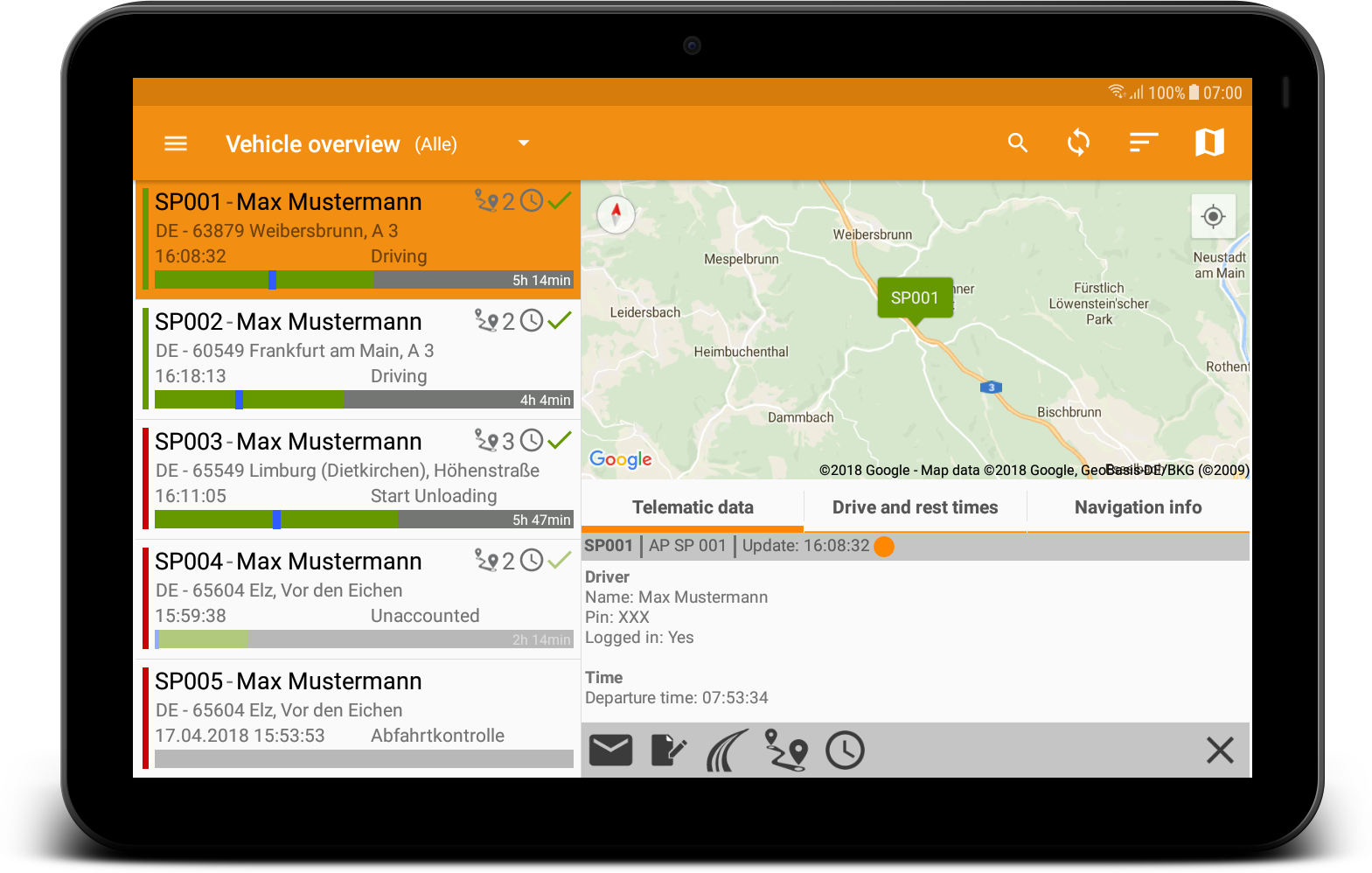The image size is (1372, 873).
Task: Expand the (Alle) vehicle filter dropdown
Action: 524,143
